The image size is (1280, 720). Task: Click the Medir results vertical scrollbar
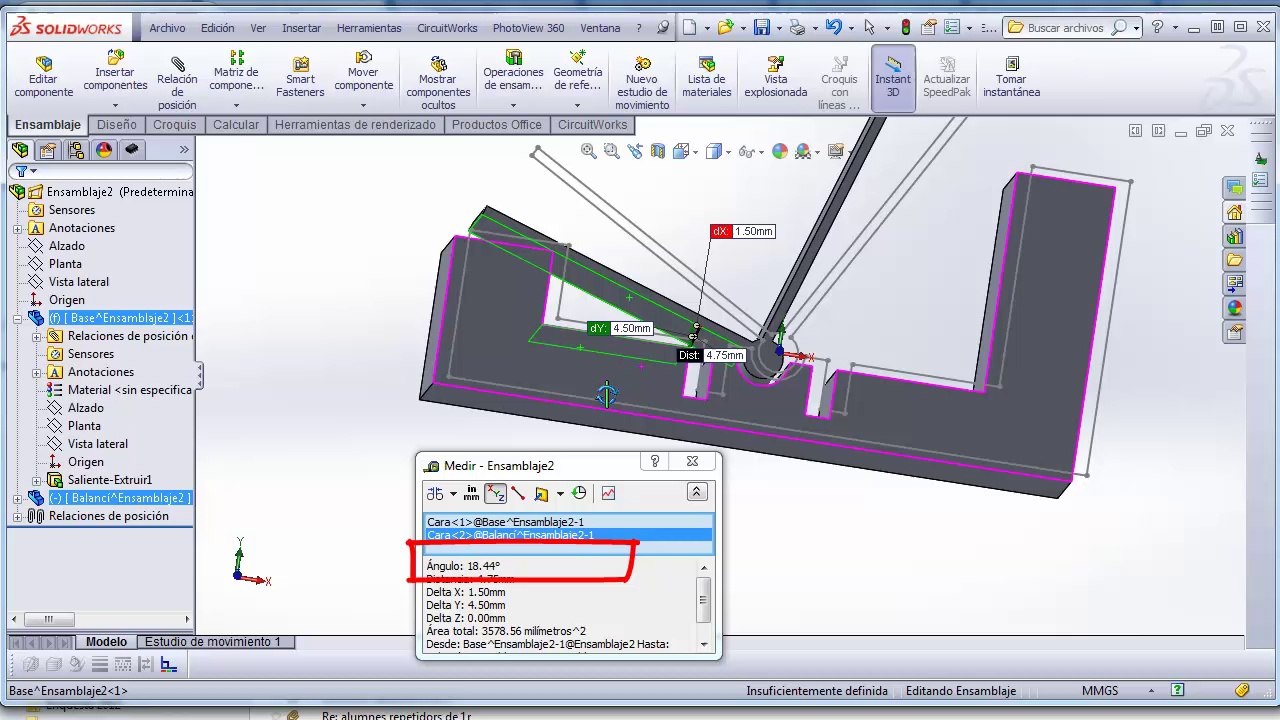(704, 605)
